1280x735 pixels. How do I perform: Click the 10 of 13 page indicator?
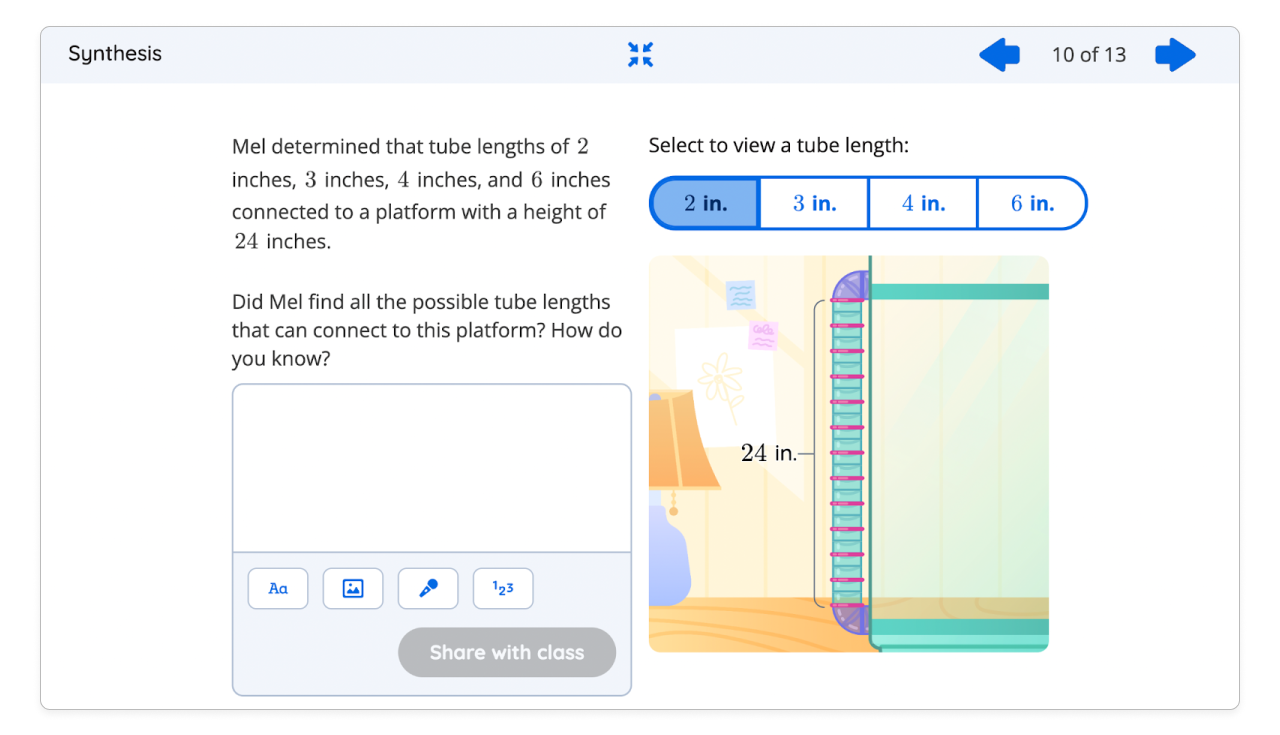(x=1089, y=55)
